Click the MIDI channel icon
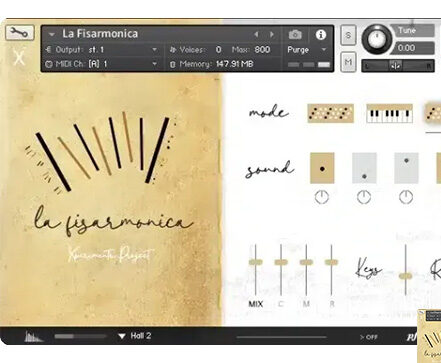Screen dimensions: 441x363 (x=49, y=64)
